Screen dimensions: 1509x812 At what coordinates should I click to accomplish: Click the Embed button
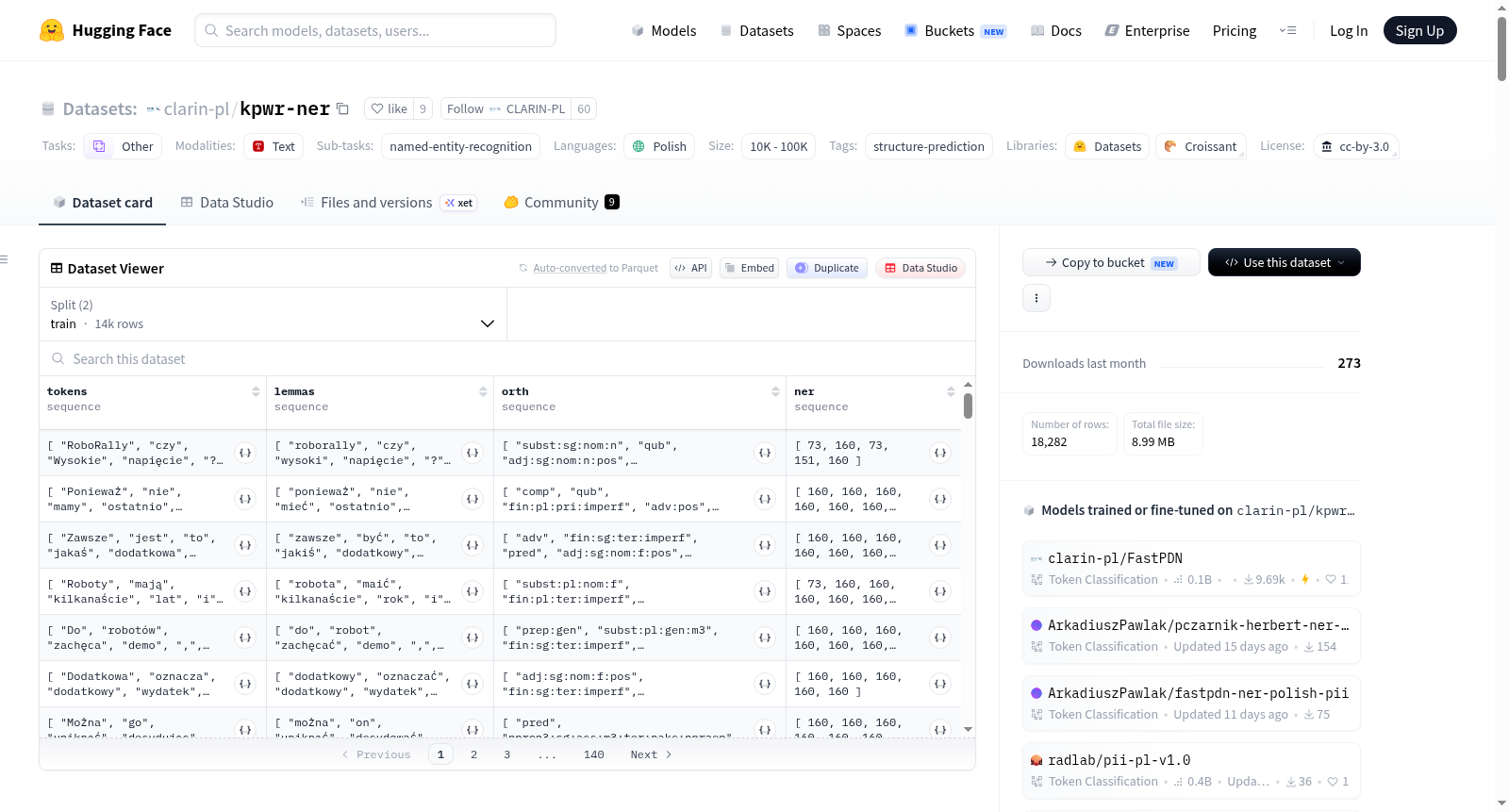pos(750,268)
